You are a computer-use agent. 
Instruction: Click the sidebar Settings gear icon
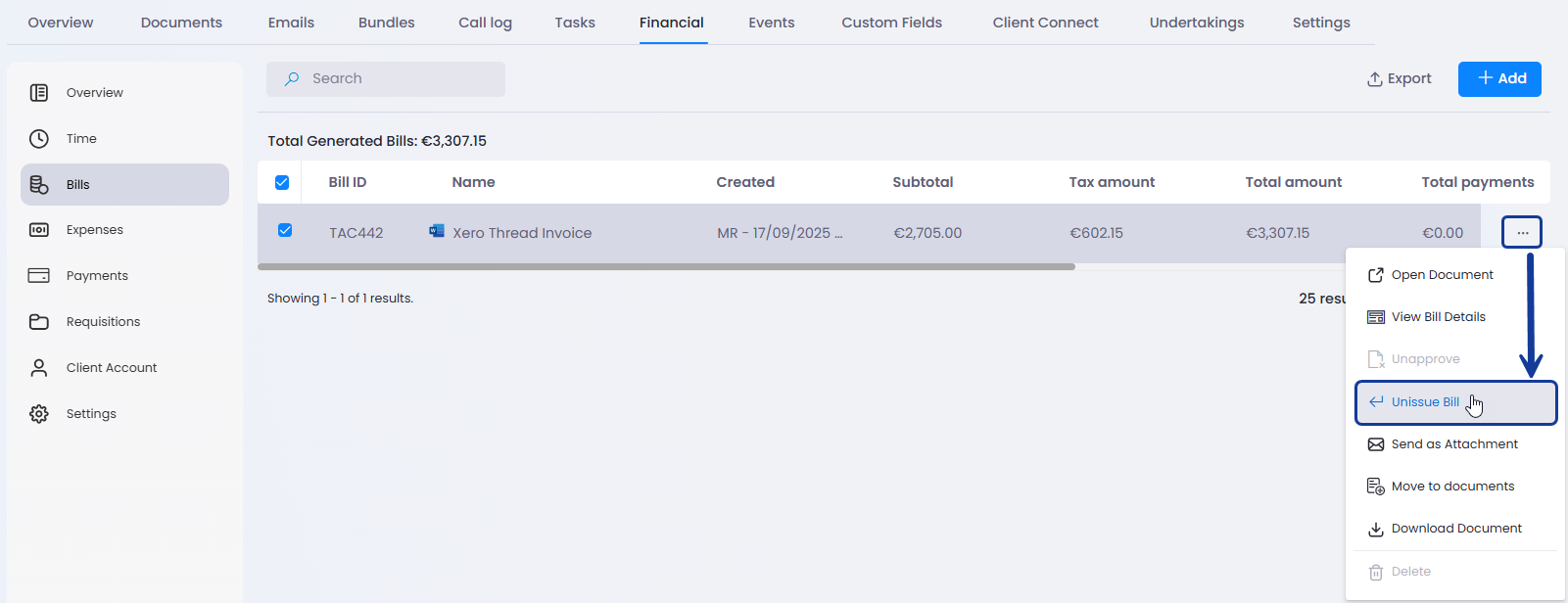point(39,414)
